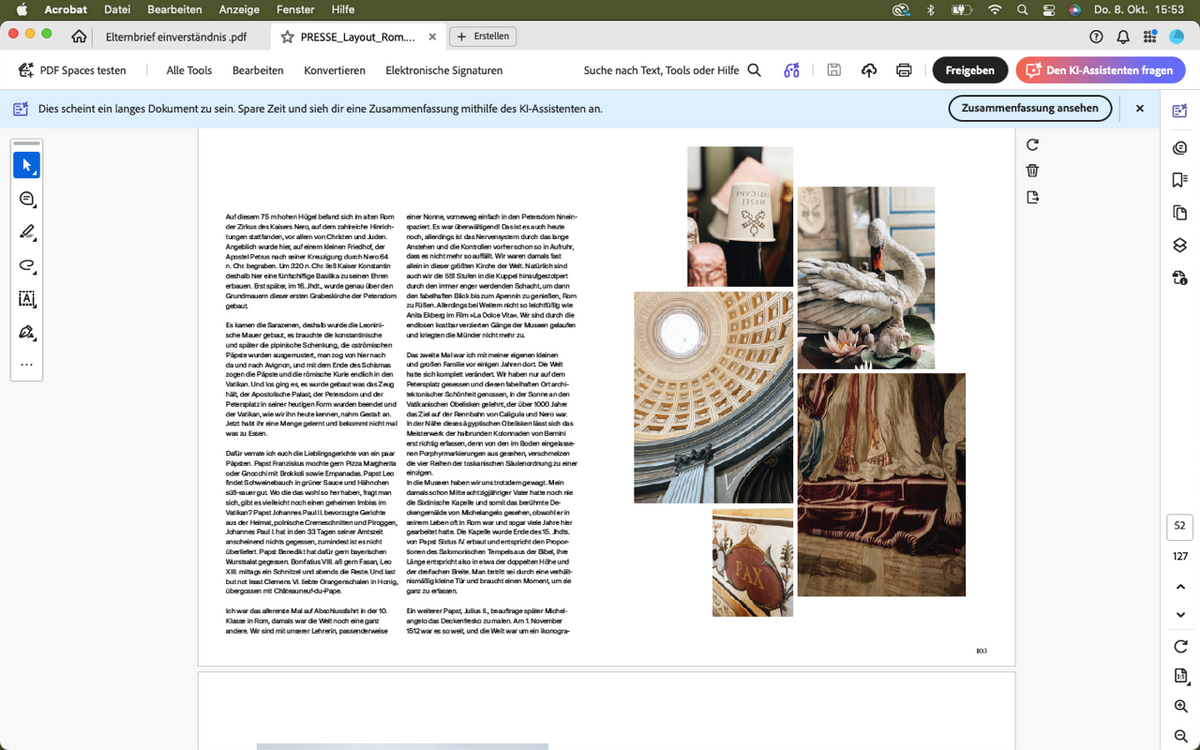Image resolution: width=1200 pixels, height=750 pixels.
Task: Click the swan sculpture photo
Action: [866, 278]
